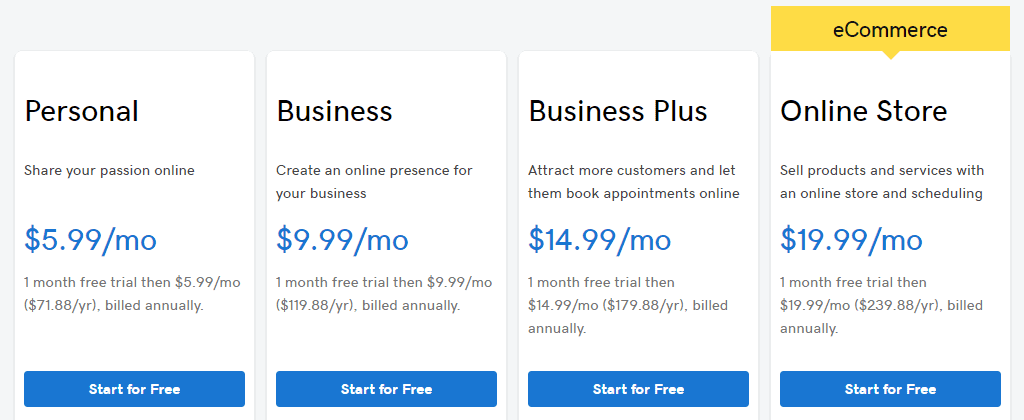
Task: Click the $5.99/mo price
Action: tap(91, 240)
